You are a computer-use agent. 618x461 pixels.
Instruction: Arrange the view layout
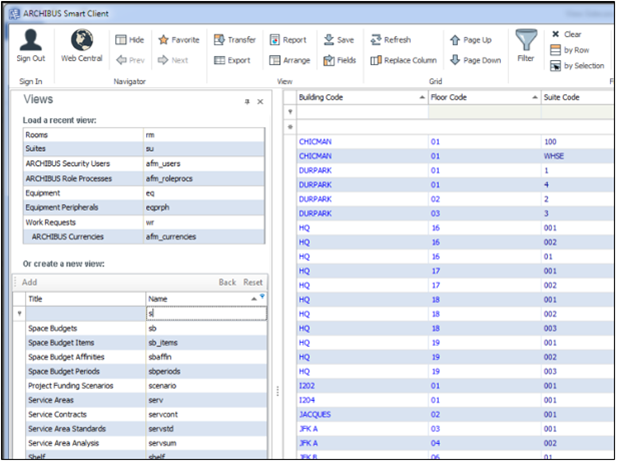point(290,60)
